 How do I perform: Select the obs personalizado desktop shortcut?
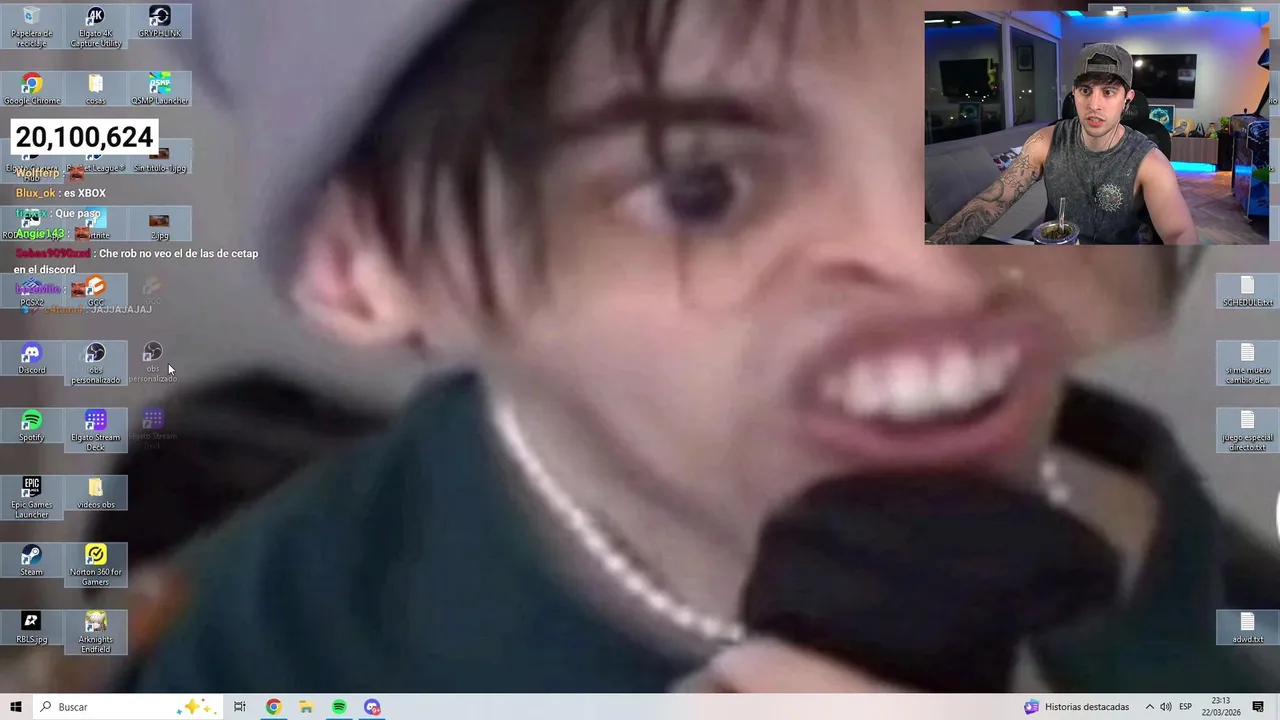click(96, 364)
